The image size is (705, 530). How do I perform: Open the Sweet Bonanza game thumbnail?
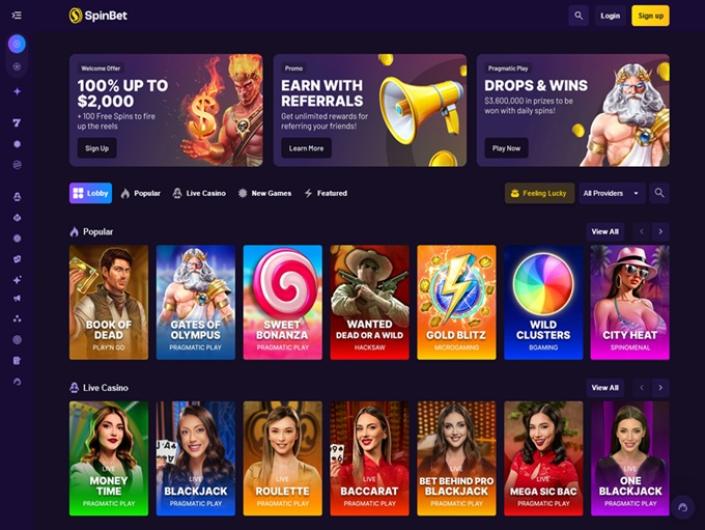point(282,302)
